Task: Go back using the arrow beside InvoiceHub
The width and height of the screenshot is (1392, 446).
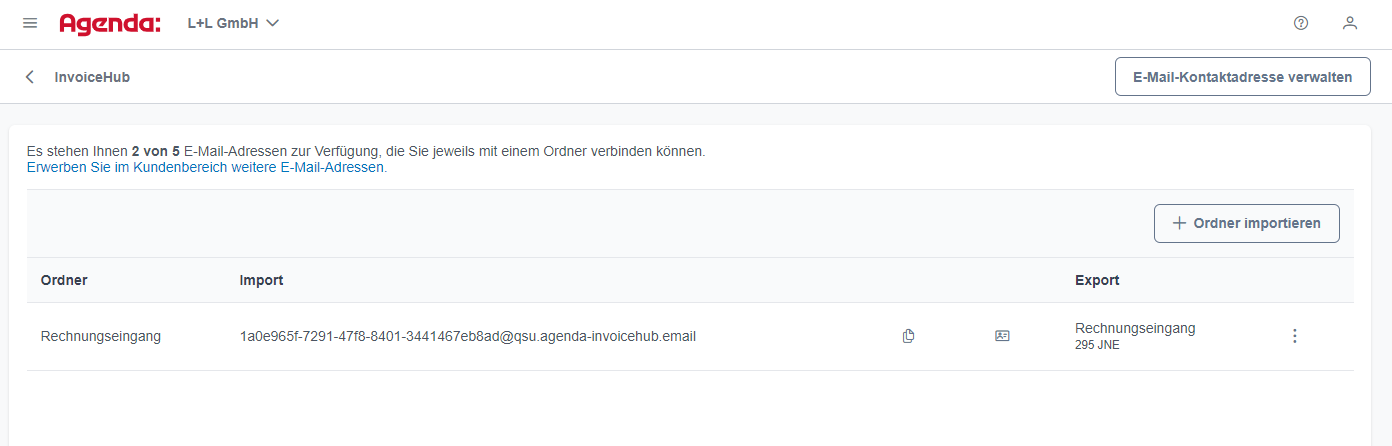Action: click(30, 77)
